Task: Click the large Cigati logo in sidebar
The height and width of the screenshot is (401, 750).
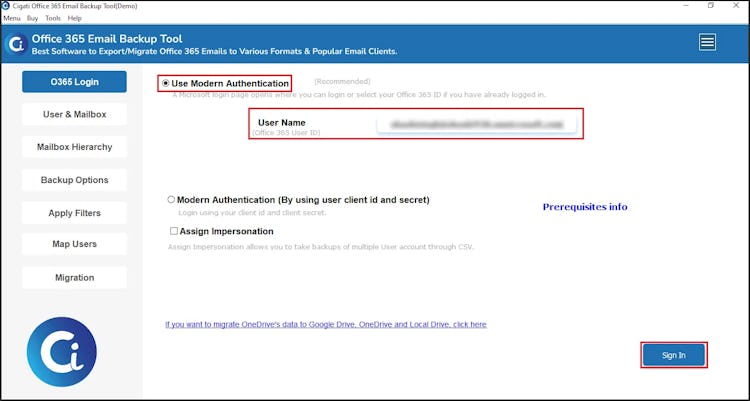Action: click(x=62, y=352)
